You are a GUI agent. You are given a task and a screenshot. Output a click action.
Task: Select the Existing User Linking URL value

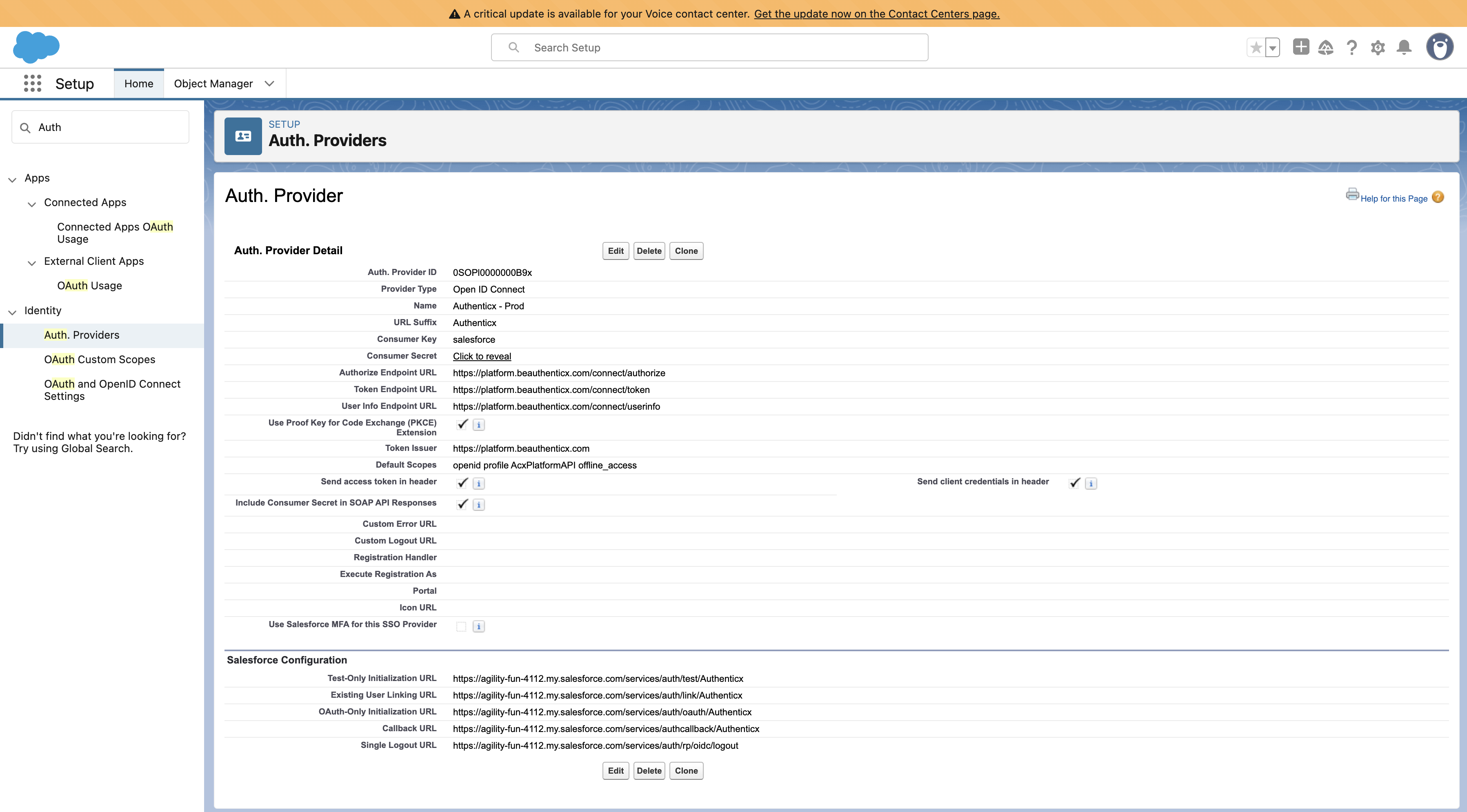(x=598, y=695)
